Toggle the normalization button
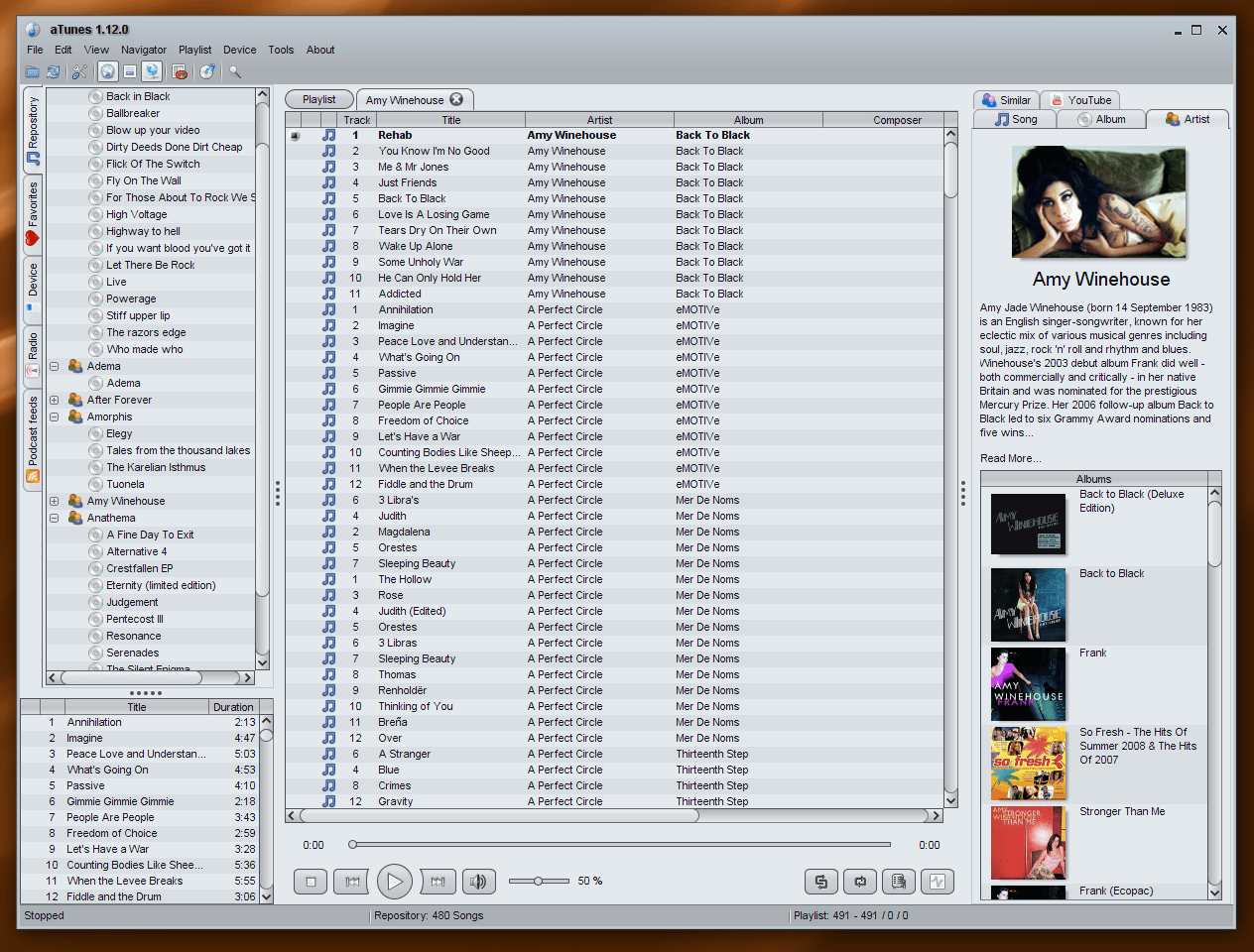This screenshot has height=952, width=1254. click(x=938, y=881)
